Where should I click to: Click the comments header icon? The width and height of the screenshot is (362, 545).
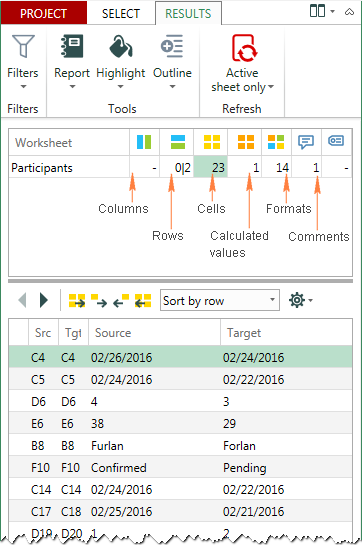tap(306, 141)
